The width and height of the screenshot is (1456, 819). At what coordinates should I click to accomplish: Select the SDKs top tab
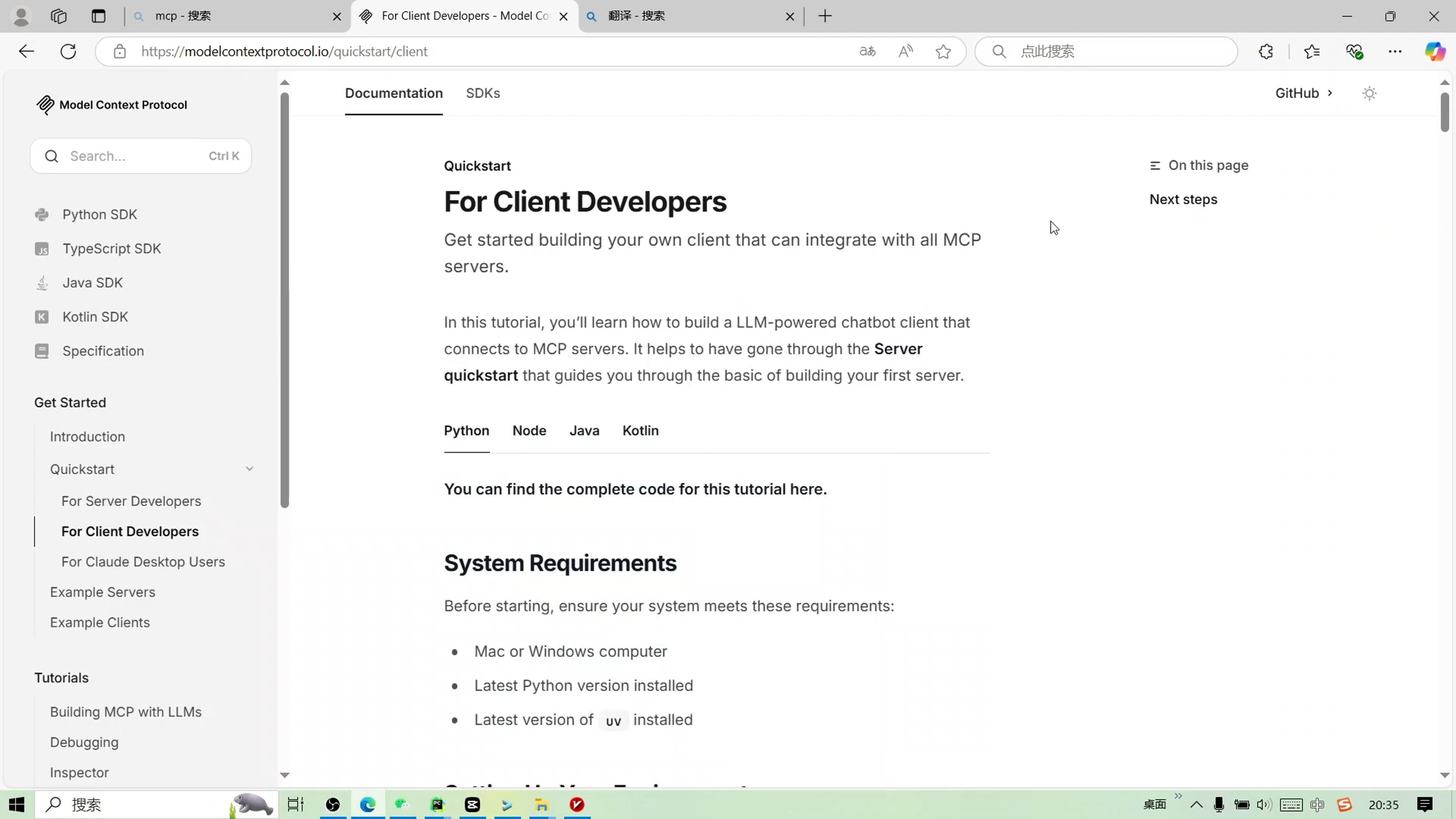[x=483, y=93]
